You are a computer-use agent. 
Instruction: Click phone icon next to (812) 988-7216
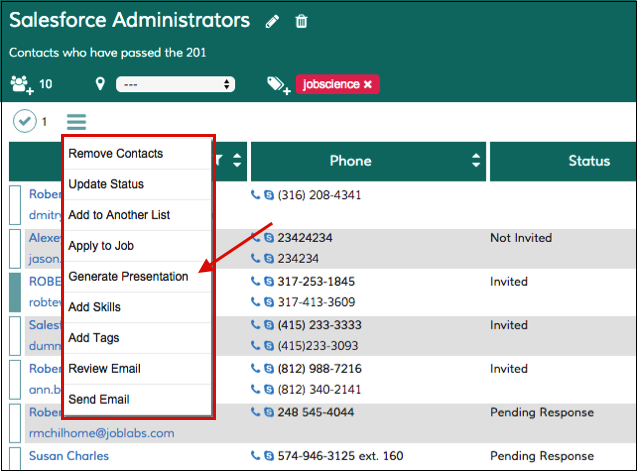pos(255,368)
